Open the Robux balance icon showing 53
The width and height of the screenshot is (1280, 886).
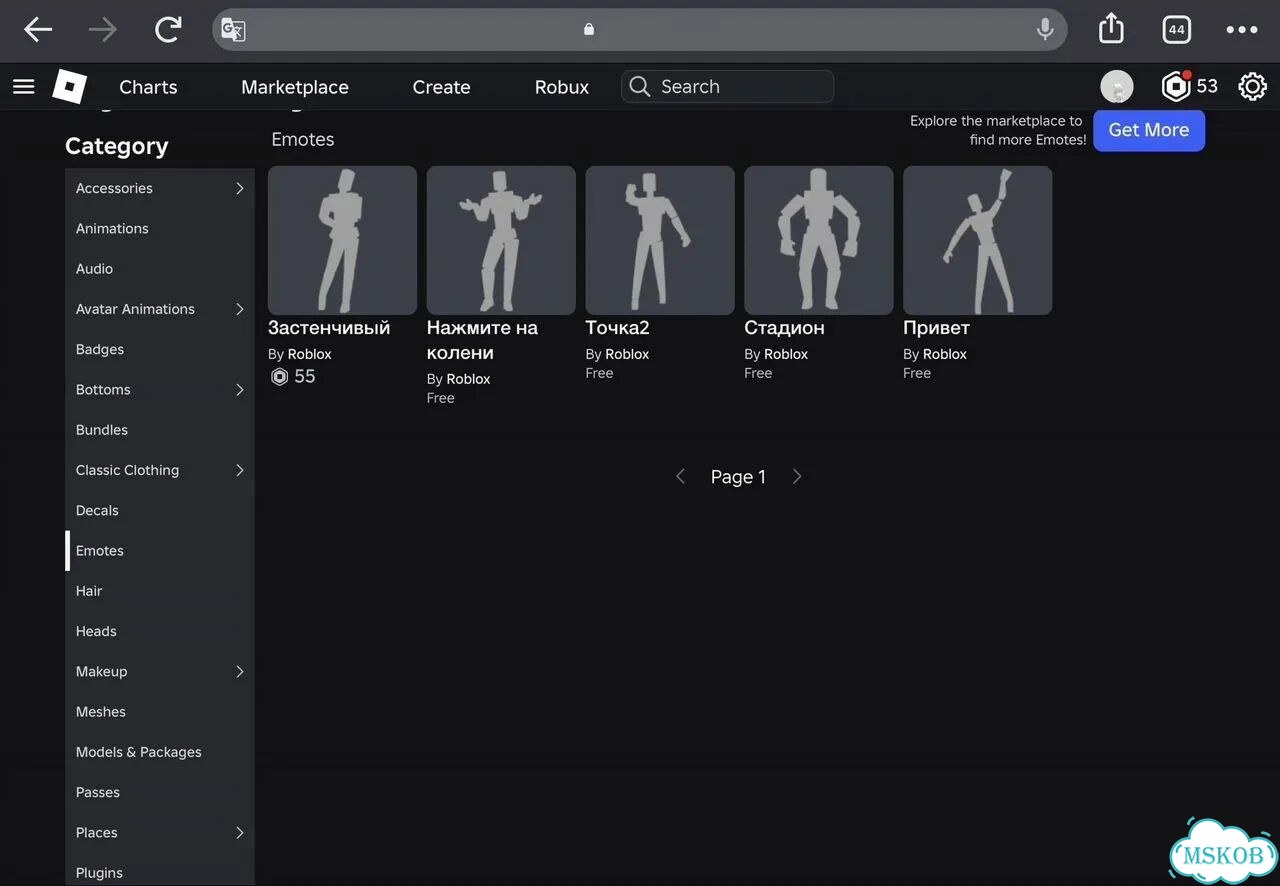pos(1190,87)
